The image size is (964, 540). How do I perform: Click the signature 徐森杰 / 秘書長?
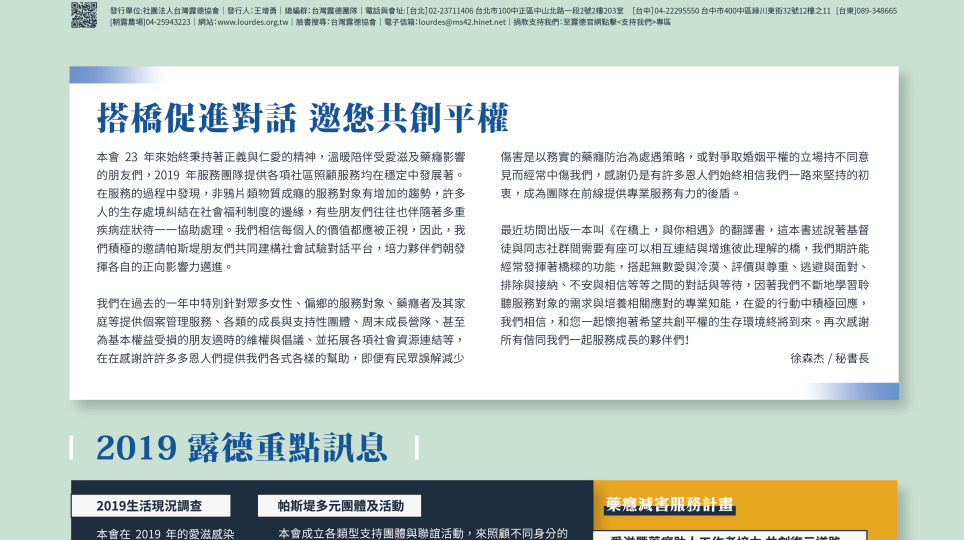click(829, 357)
